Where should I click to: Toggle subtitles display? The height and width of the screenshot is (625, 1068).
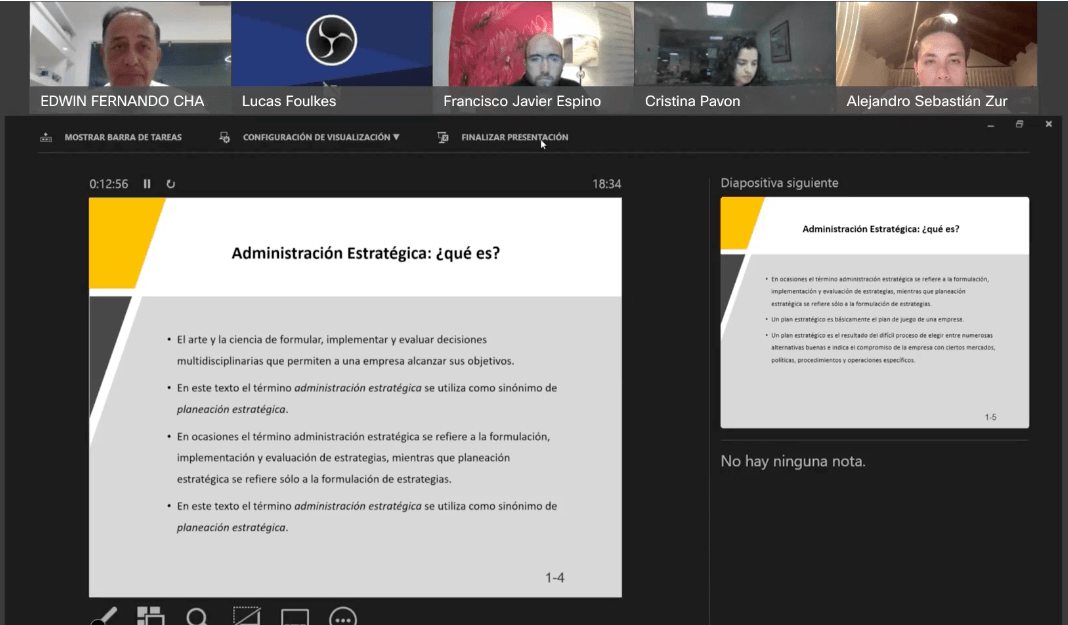(295, 617)
